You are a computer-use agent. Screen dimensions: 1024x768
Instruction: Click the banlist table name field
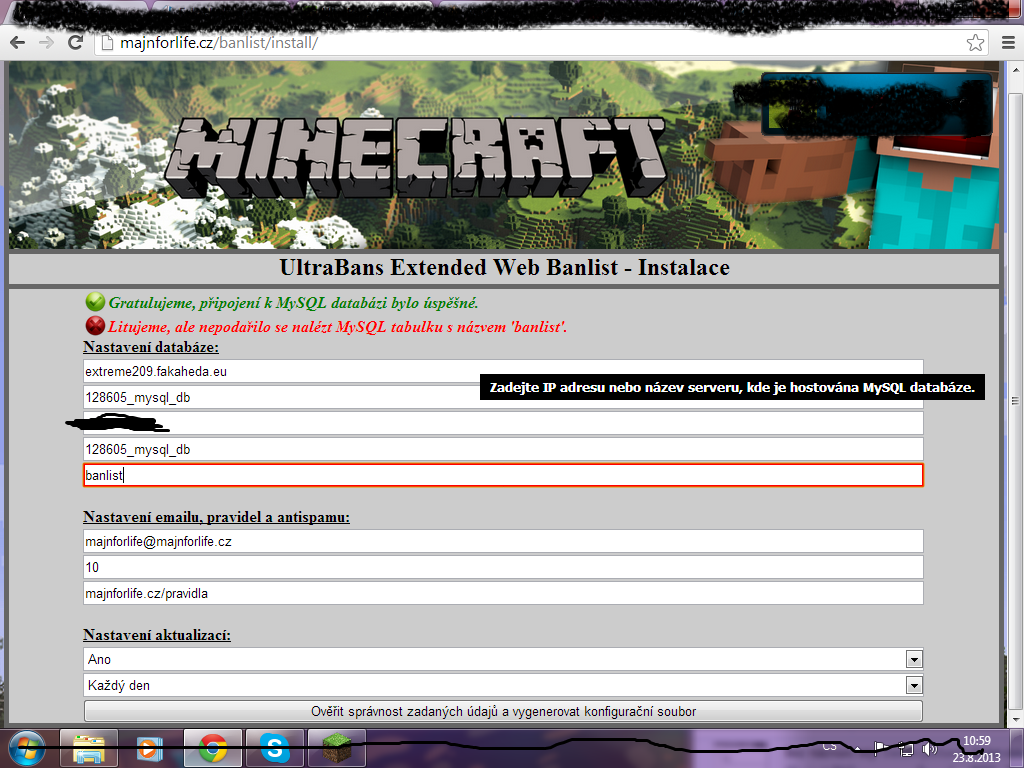click(503, 475)
